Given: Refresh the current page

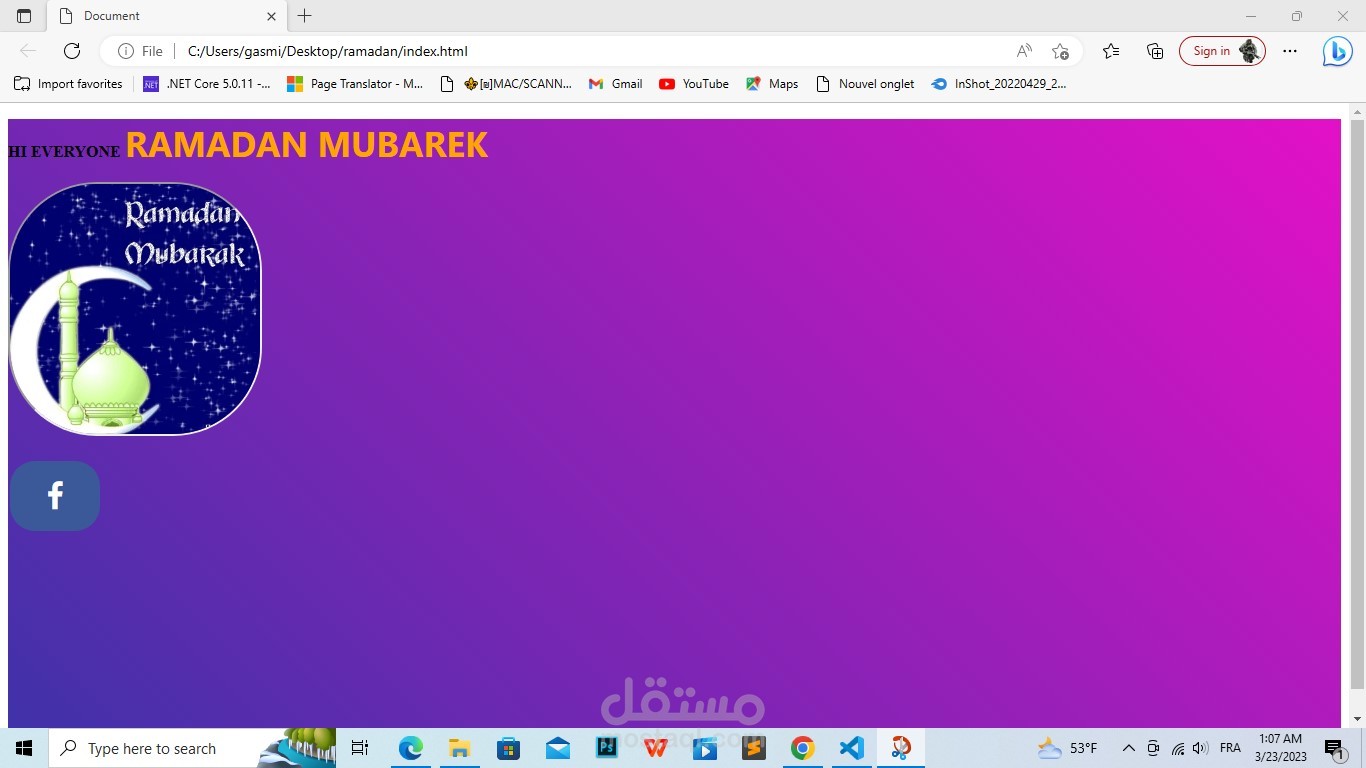Looking at the screenshot, I should [71, 51].
